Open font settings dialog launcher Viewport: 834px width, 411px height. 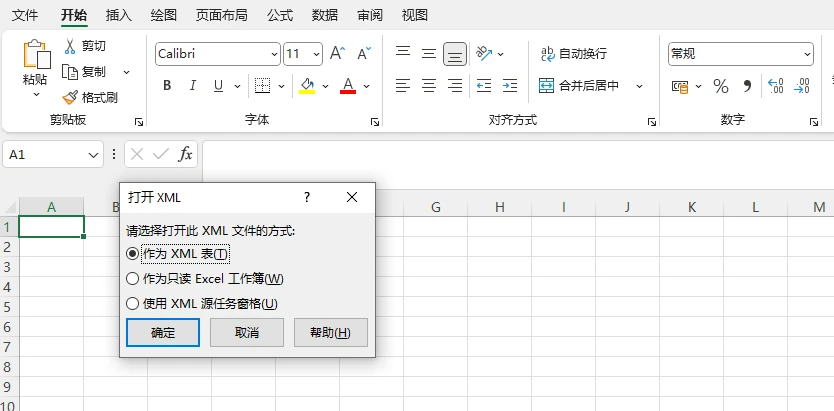(374, 122)
